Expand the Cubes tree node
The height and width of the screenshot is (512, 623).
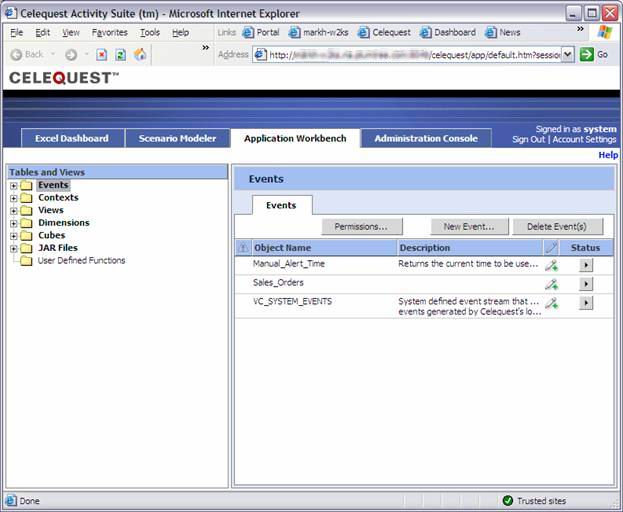coord(14,236)
